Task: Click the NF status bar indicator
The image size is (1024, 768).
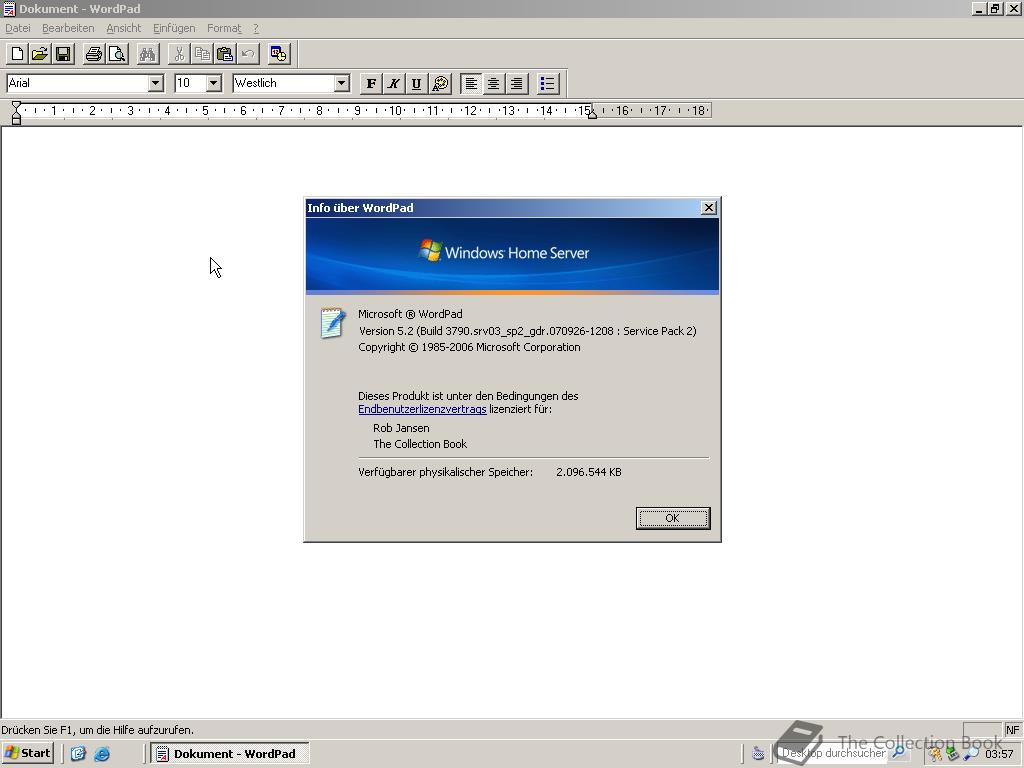Action: [1012, 729]
